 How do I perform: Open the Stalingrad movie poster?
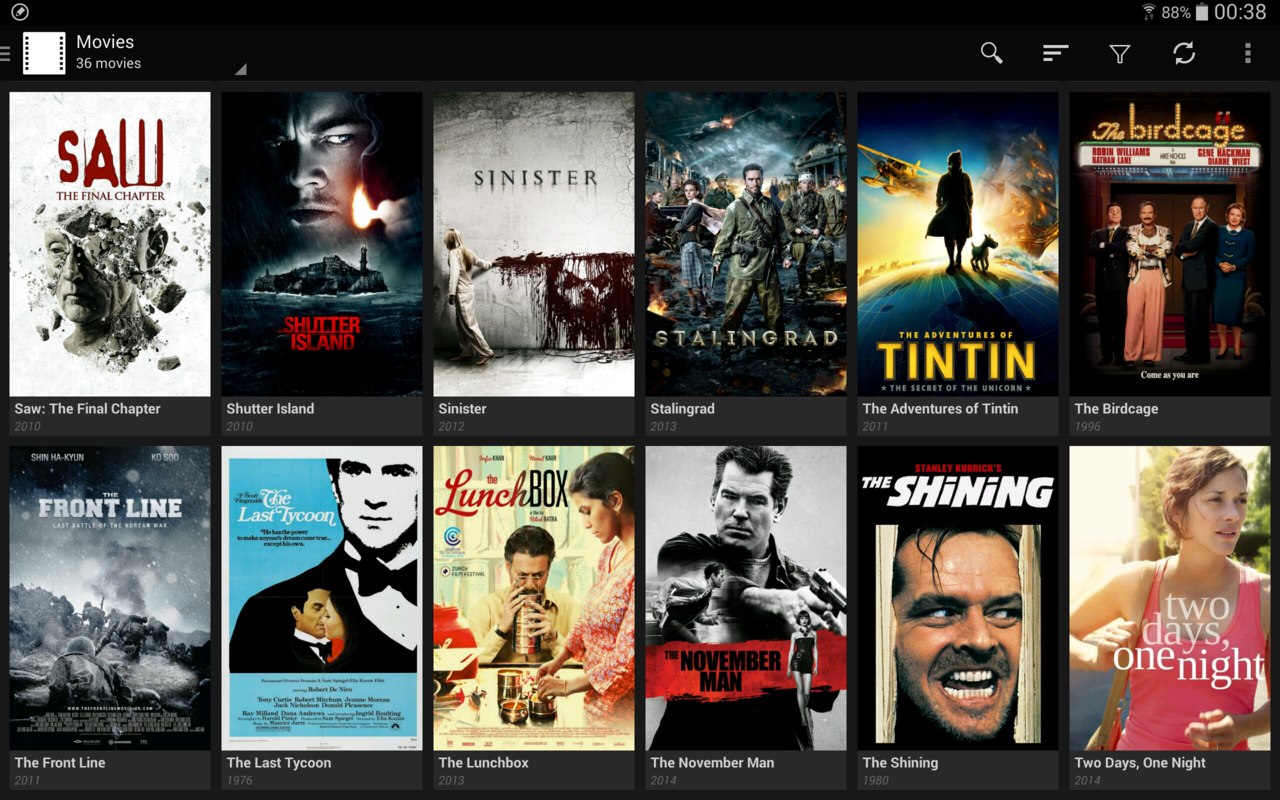click(746, 244)
